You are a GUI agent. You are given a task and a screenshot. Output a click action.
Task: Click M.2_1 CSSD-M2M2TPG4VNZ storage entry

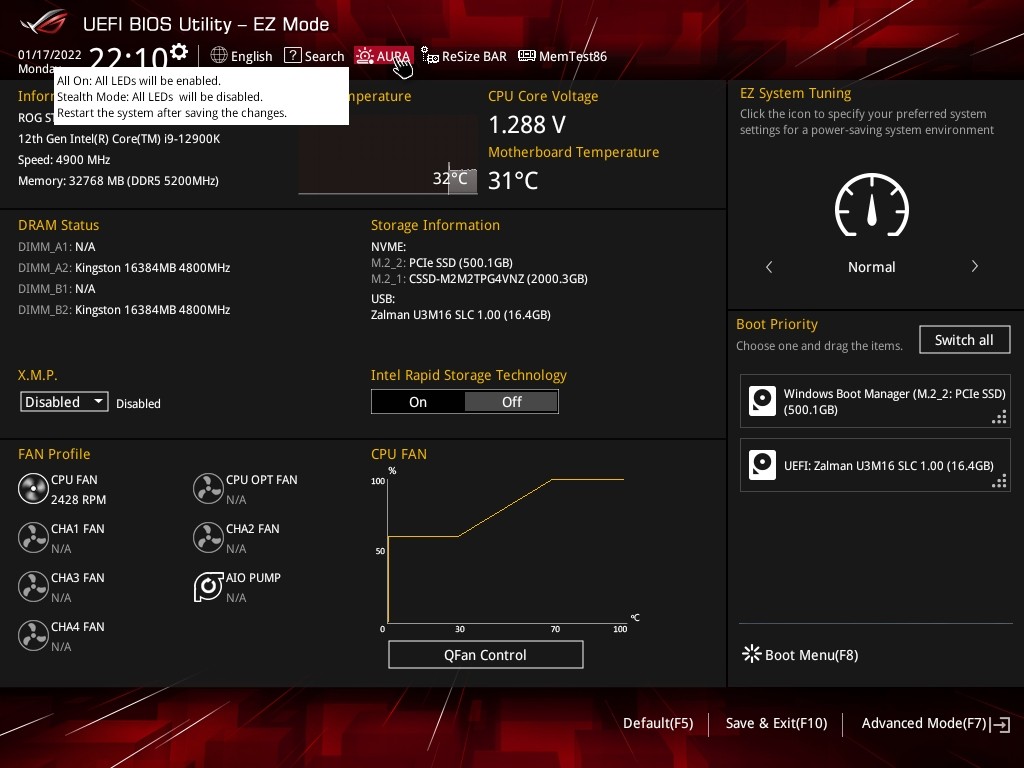coord(479,279)
